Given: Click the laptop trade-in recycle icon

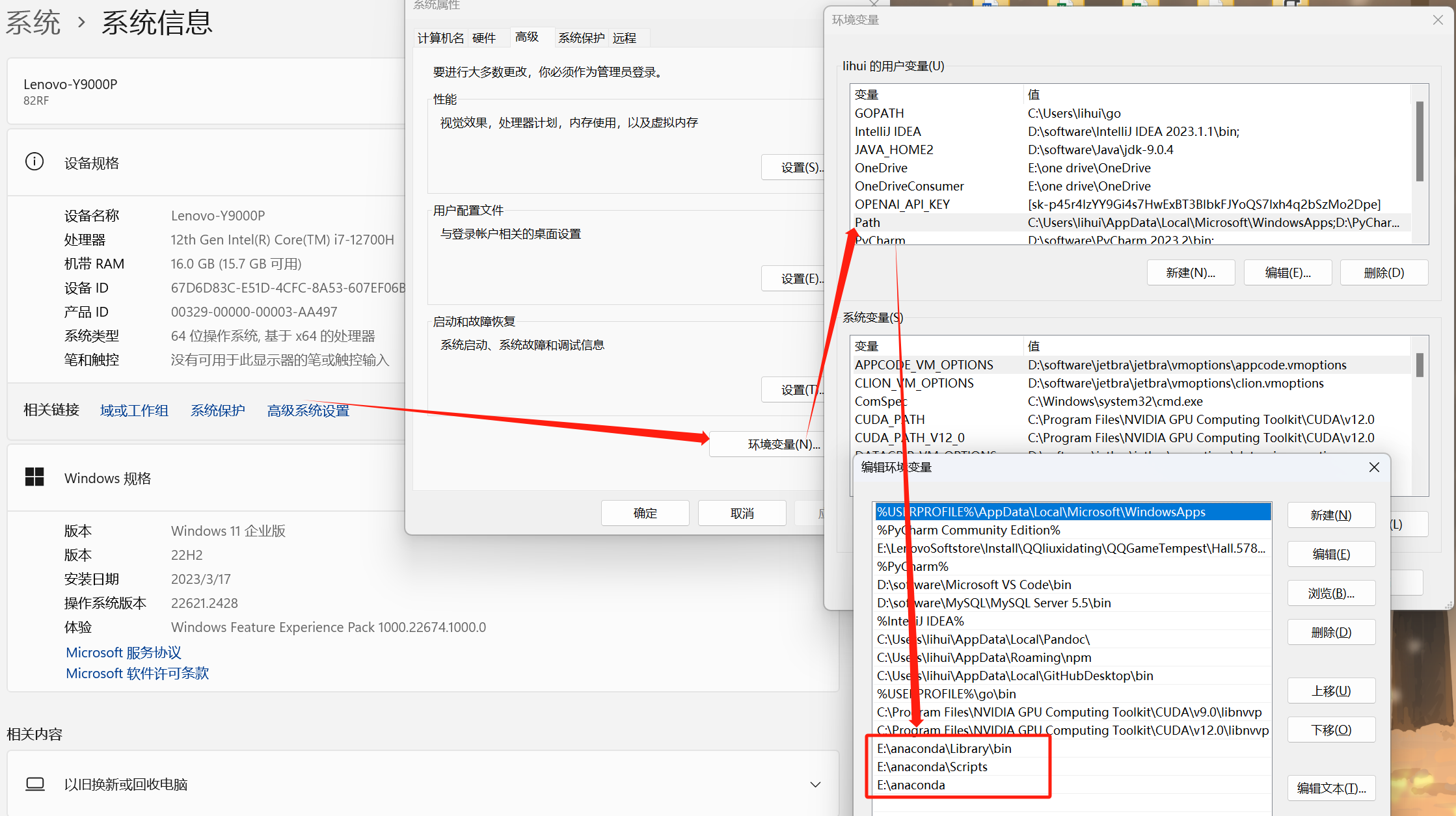Looking at the screenshot, I should click(x=35, y=784).
